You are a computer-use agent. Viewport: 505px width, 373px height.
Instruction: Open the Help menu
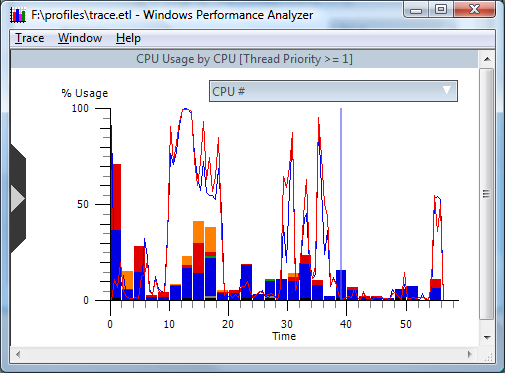pyautogui.click(x=128, y=38)
